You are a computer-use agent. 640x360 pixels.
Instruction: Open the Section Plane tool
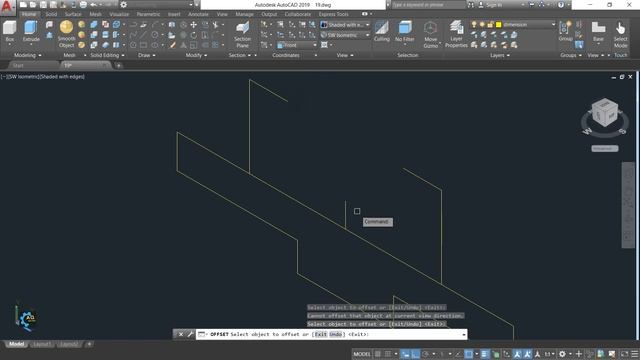tap(242, 35)
